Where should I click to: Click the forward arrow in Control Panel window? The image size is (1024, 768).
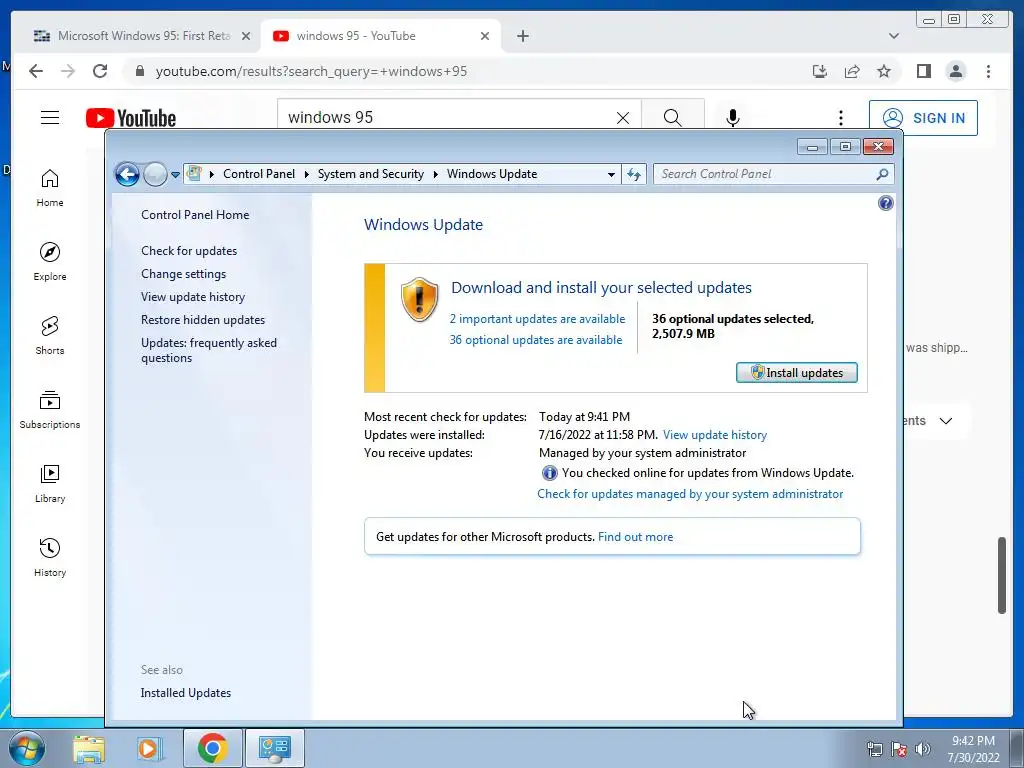pos(155,174)
